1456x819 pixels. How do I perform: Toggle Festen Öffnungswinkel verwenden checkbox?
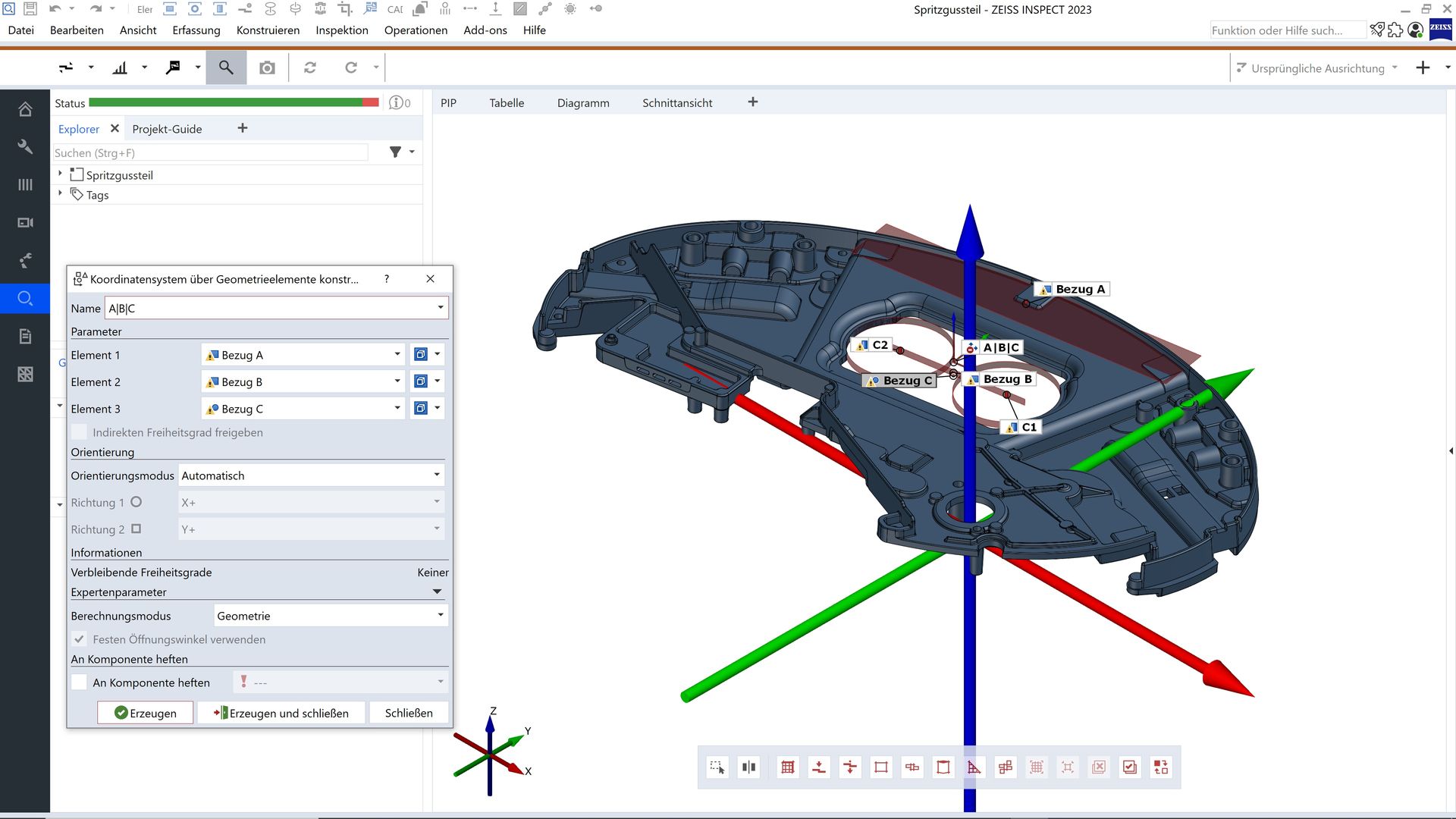[x=79, y=639]
